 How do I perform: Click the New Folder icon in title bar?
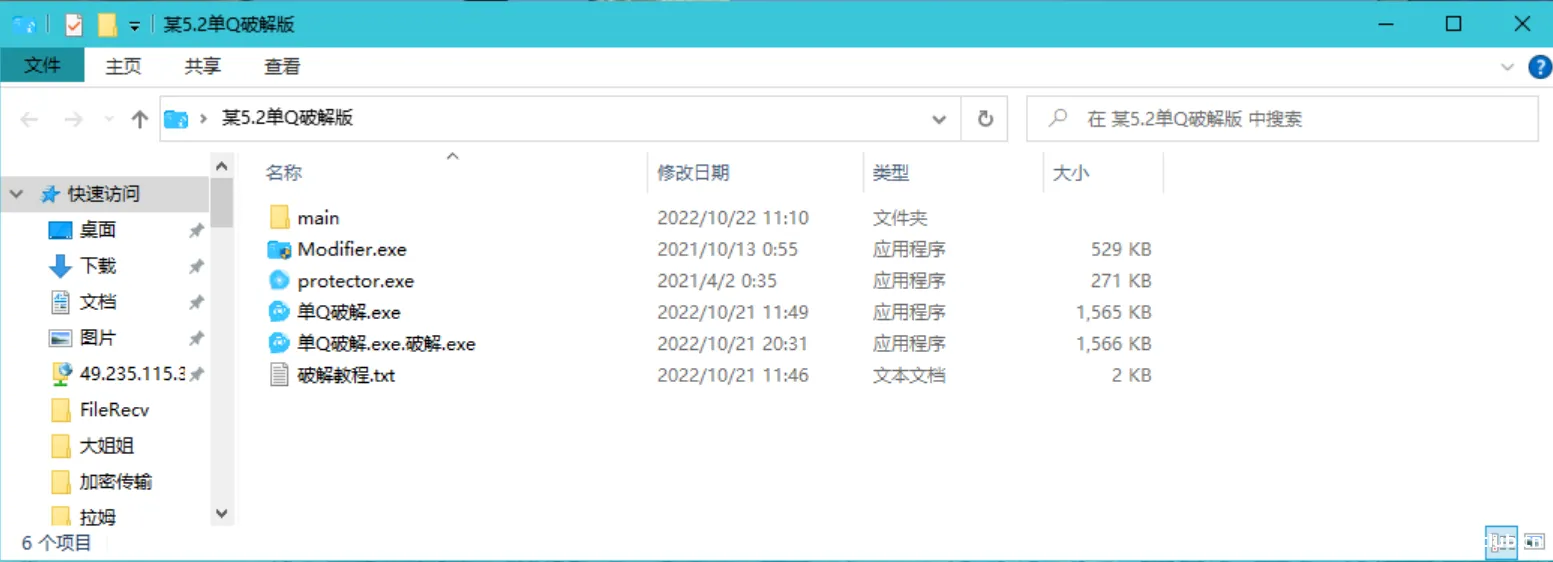(107, 25)
